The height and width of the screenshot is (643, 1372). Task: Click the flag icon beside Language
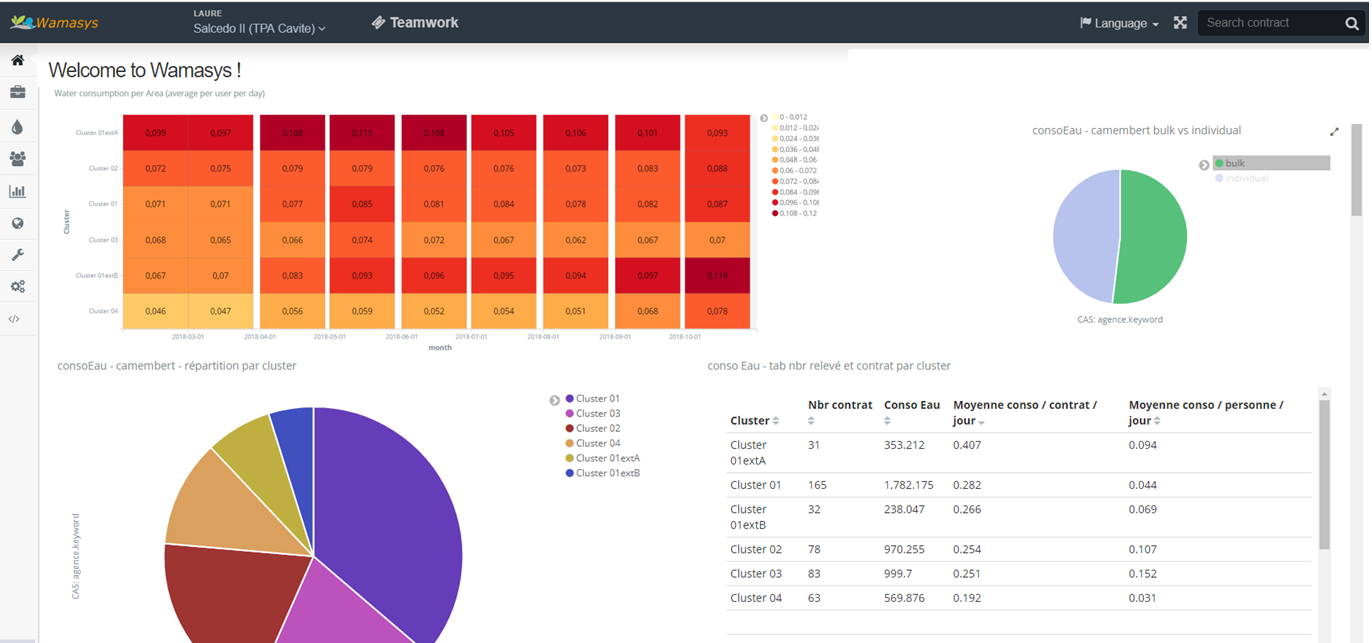coord(1086,22)
